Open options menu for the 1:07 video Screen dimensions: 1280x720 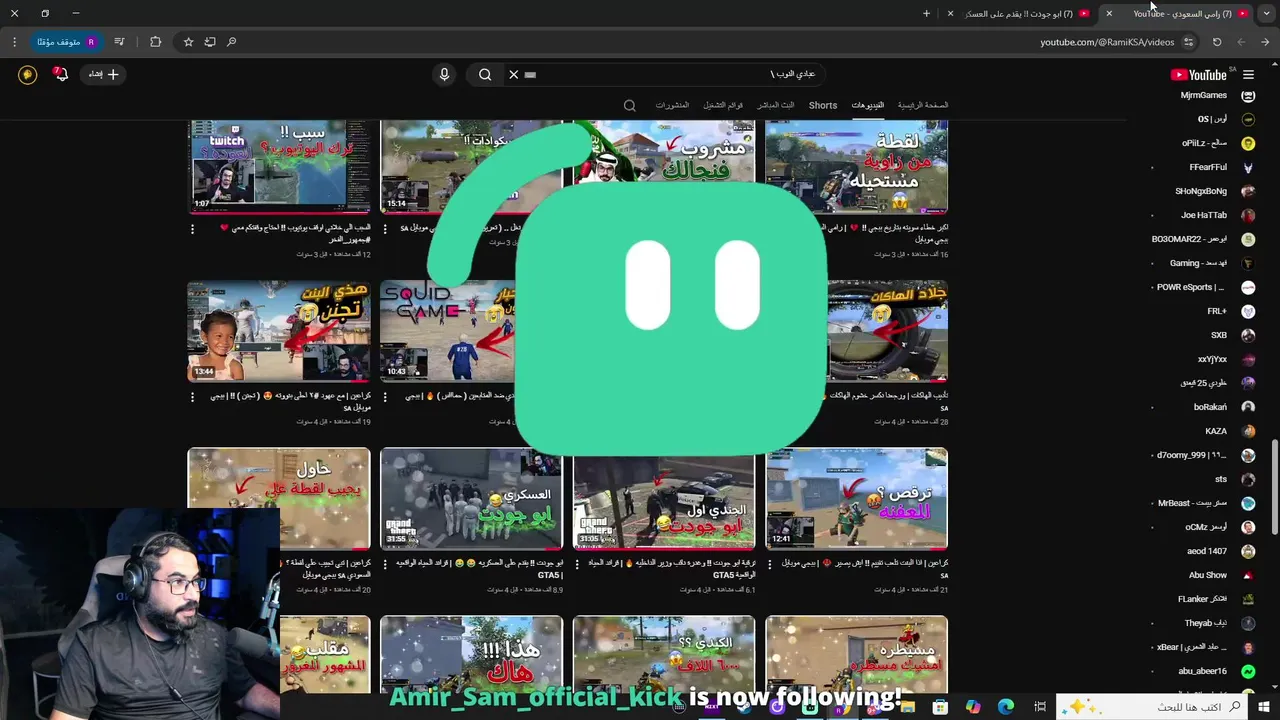[193, 229]
